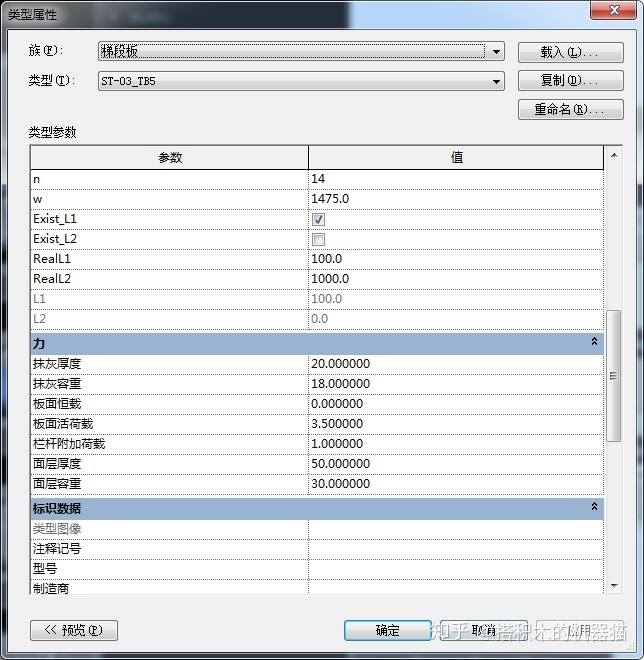
Task: Select the RealL1 value 100.0
Action: [456, 259]
